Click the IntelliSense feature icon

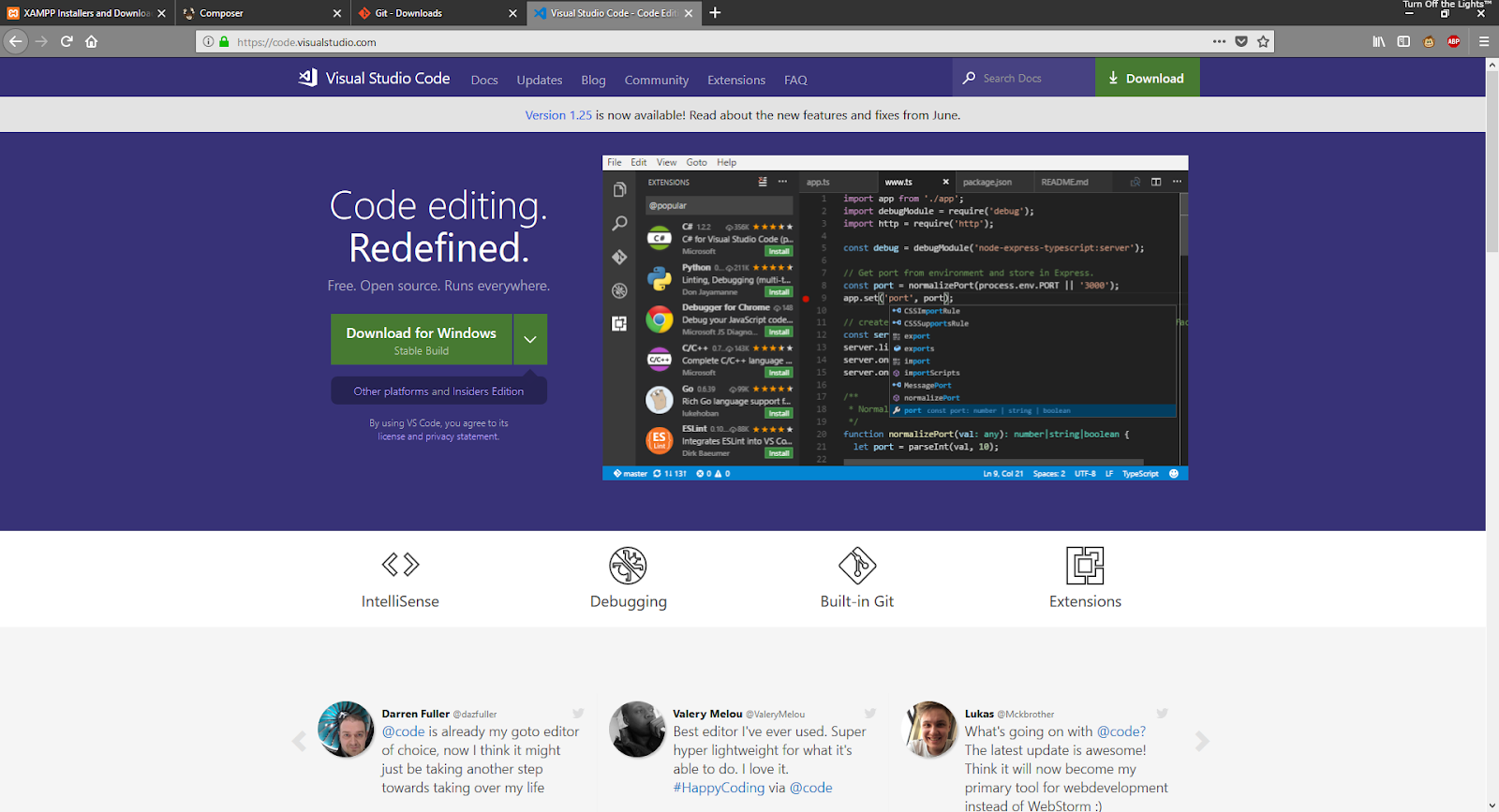tap(400, 565)
